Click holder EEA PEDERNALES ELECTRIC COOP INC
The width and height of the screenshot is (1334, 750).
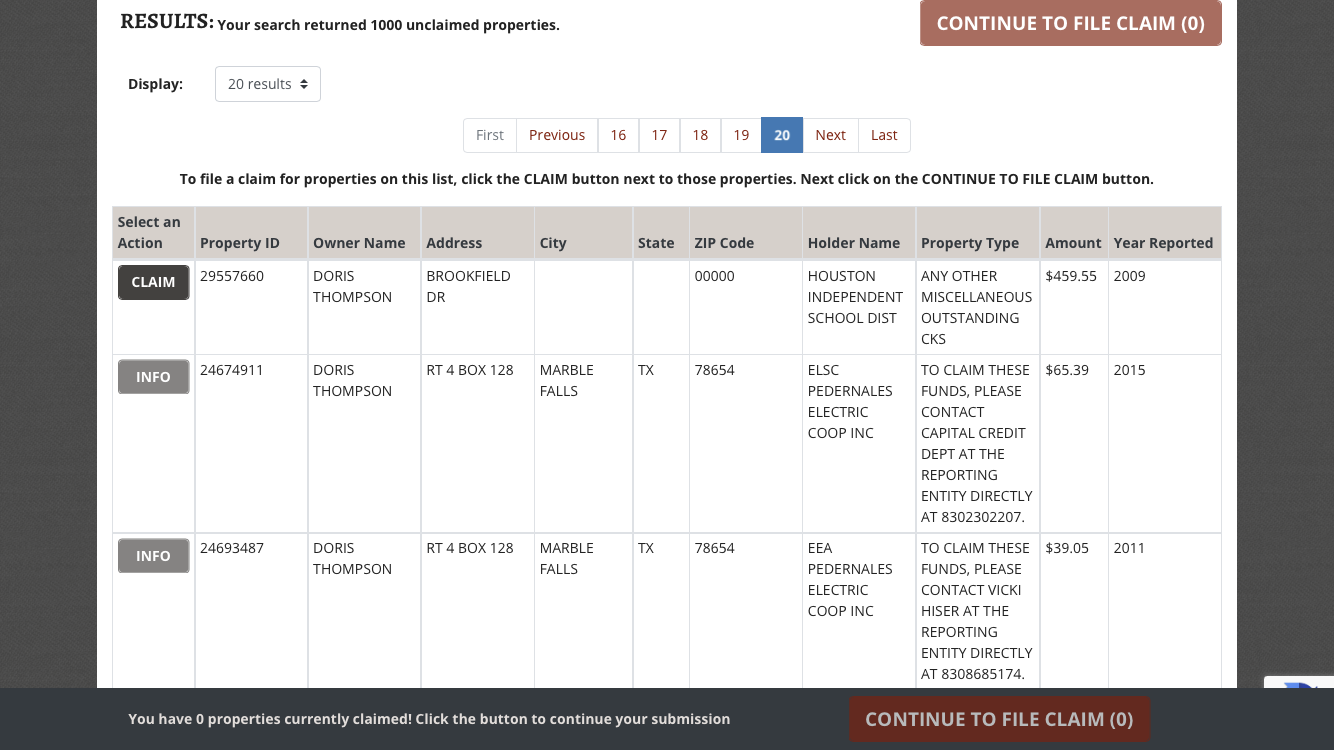click(850, 579)
